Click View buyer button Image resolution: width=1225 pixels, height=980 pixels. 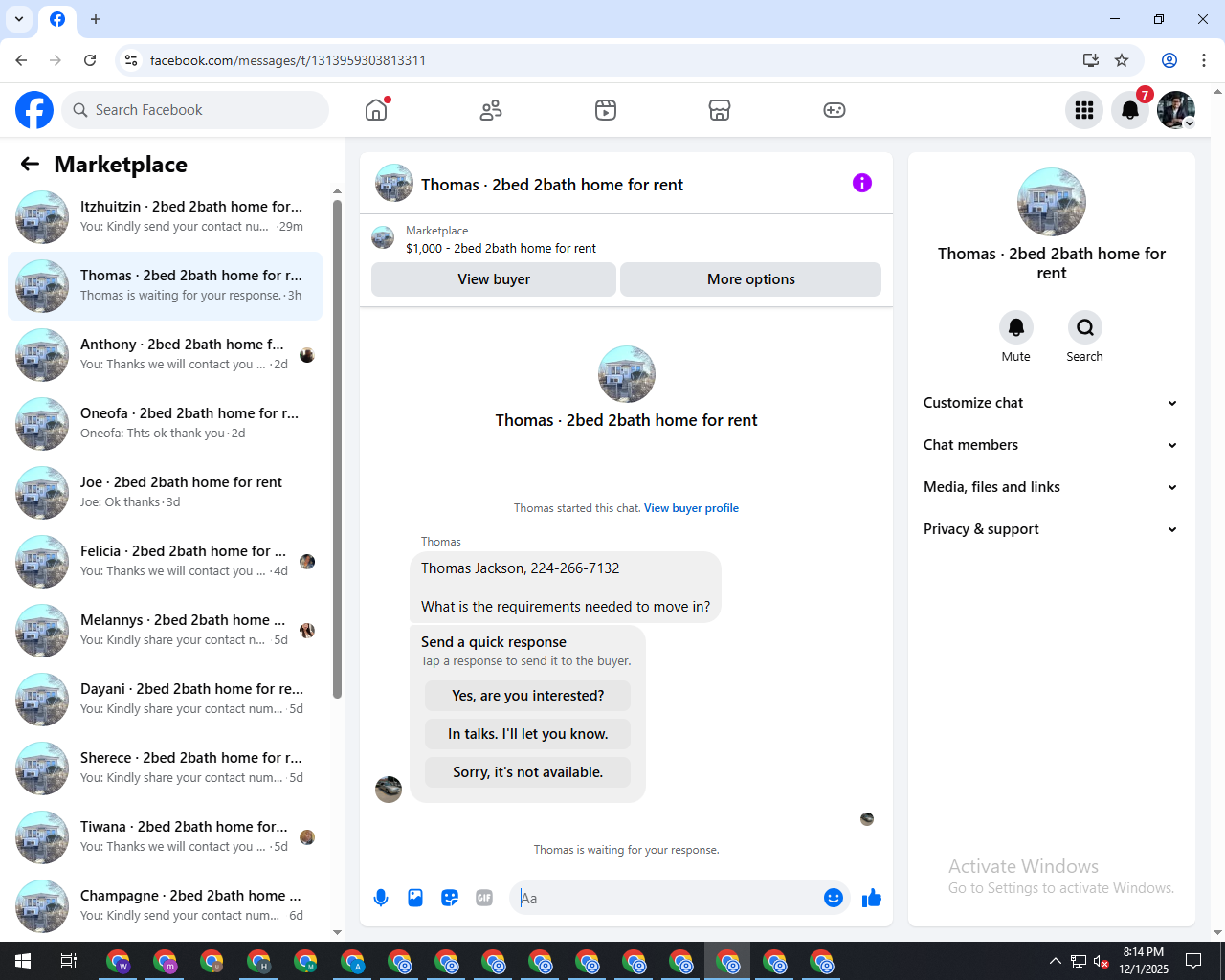(x=494, y=279)
